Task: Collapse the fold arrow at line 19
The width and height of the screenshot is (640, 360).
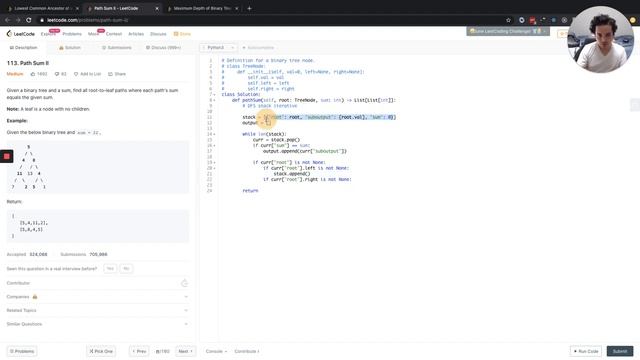Action: (215, 162)
